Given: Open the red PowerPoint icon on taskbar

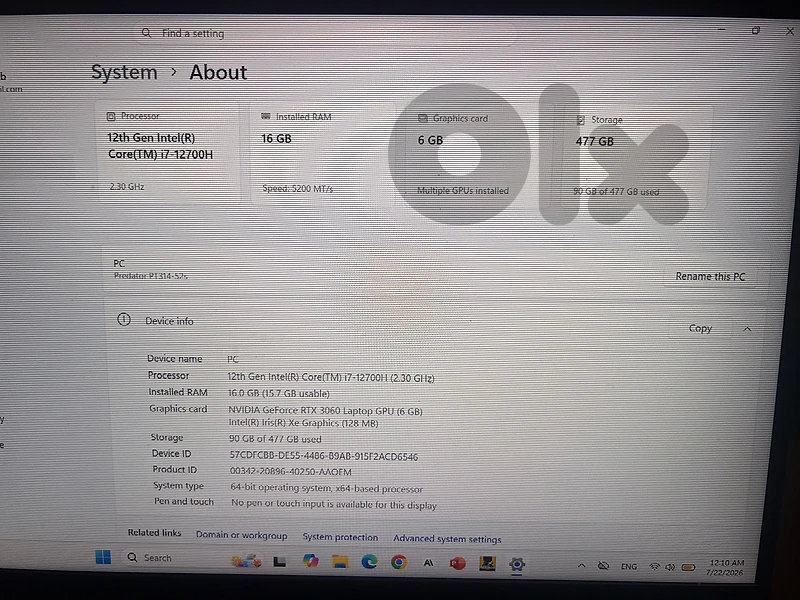Looking at the screenshot, I should click(x=458, y=563).
